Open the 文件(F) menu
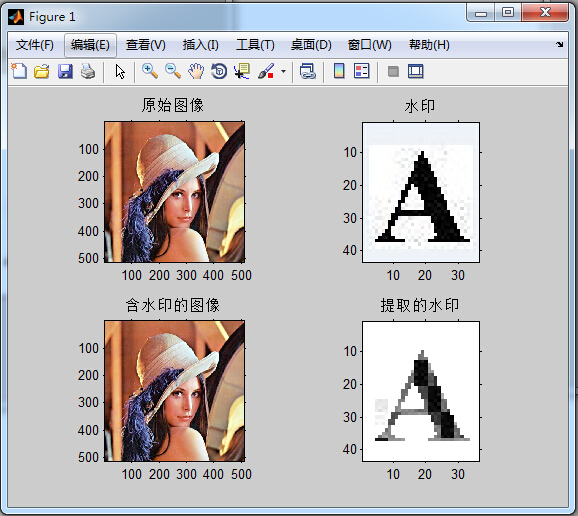 (35, 45)
